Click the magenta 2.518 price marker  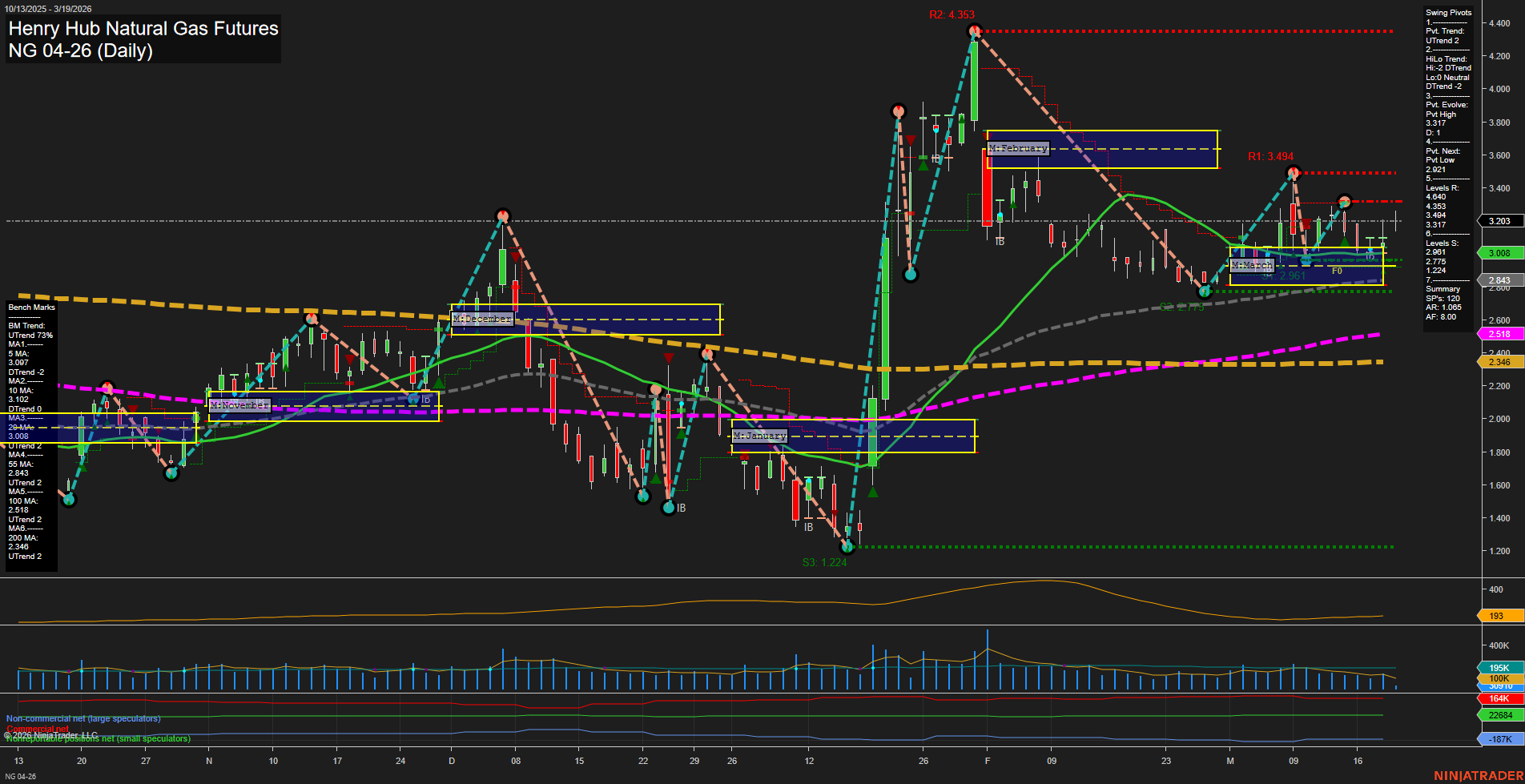tap(1501, 334)
